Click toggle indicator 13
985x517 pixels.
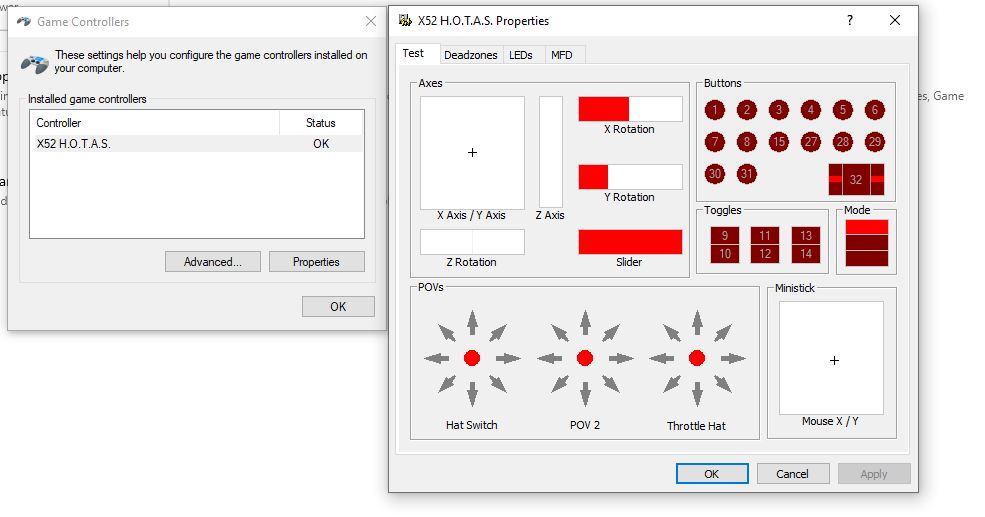[x=806, y=236]
